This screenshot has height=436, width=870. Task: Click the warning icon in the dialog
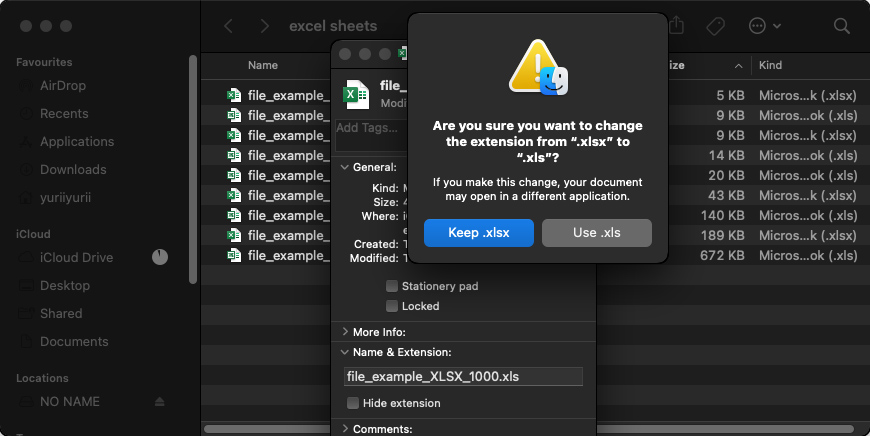(x=538, y=67)
